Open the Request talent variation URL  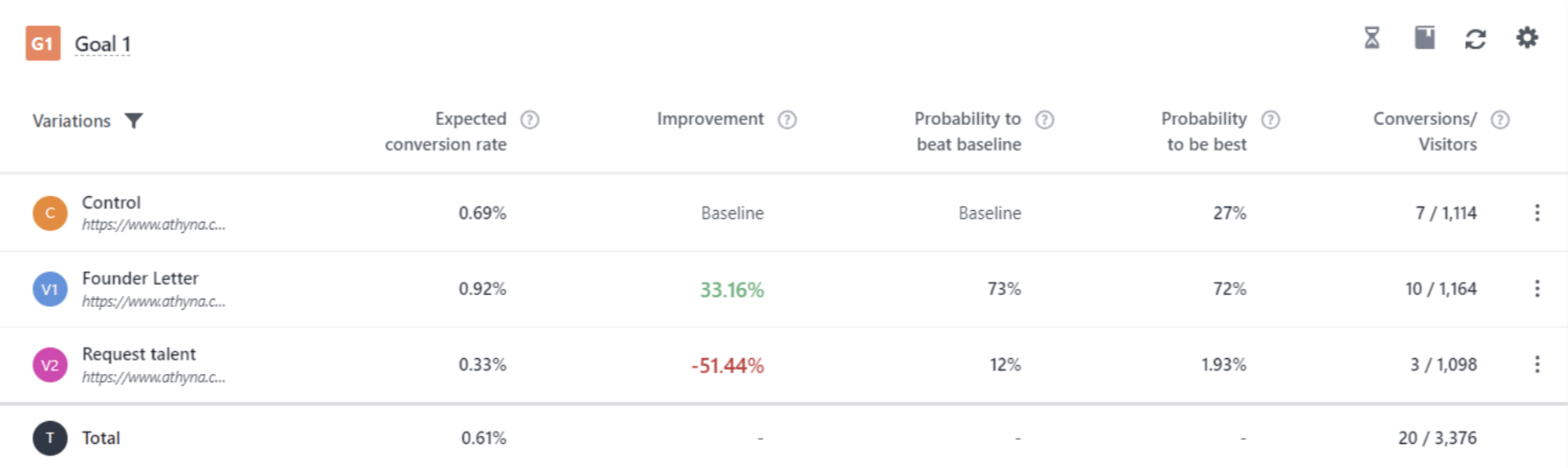coord(153,378)
